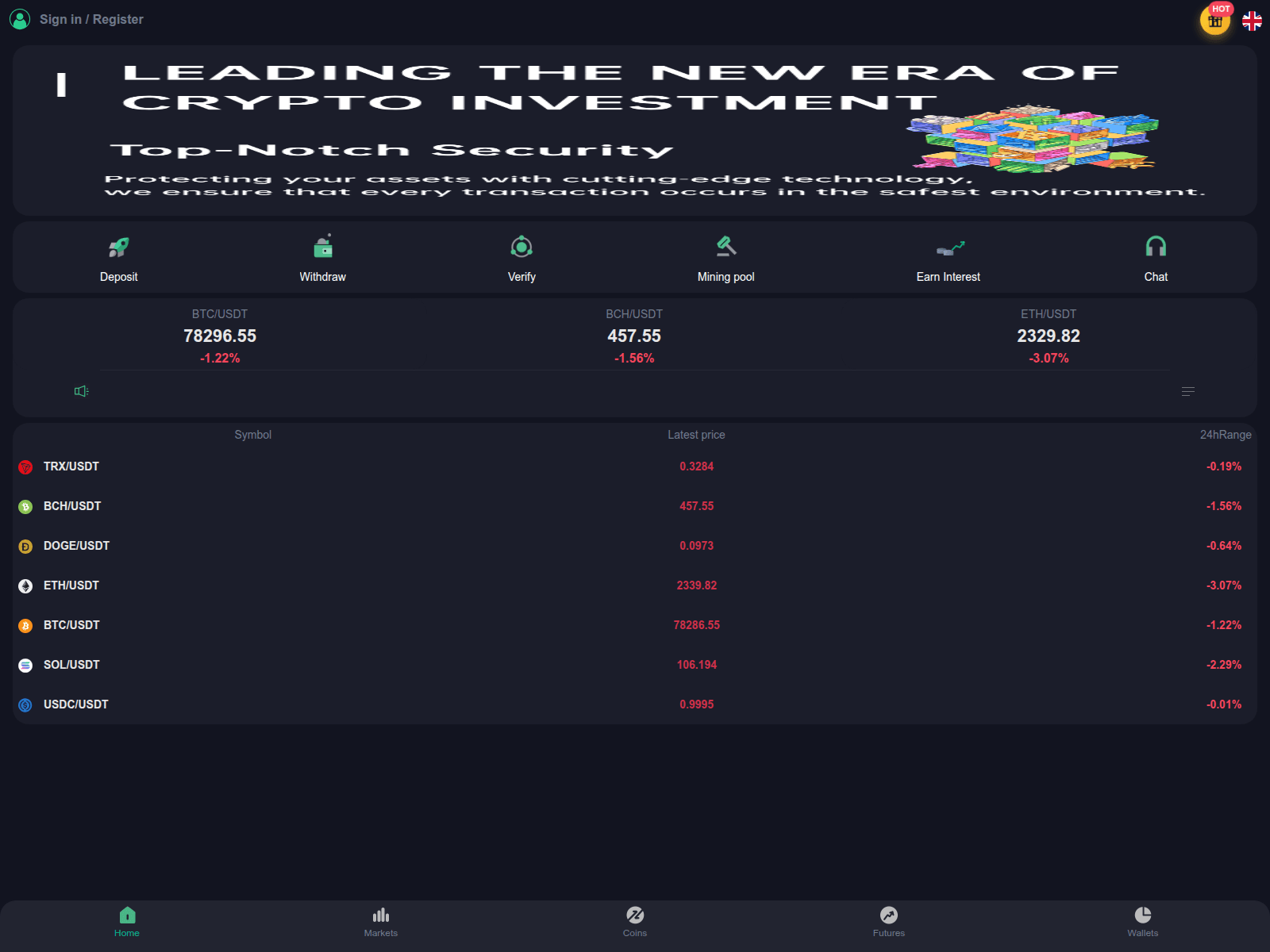
Task: Open the BTC/USDT ticker card
Action: [220, 336]
